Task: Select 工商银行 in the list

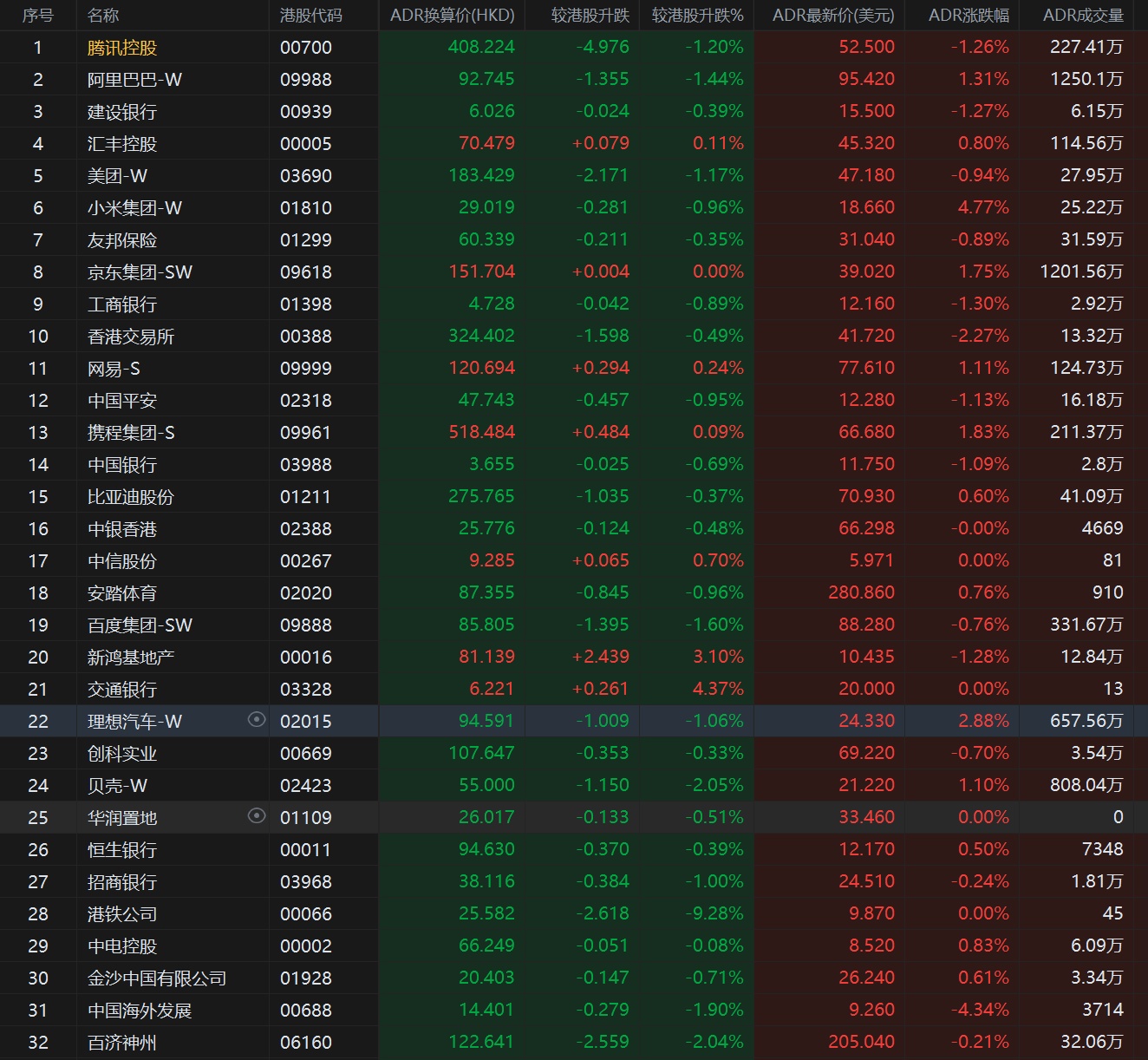Action: click(122, 304)
